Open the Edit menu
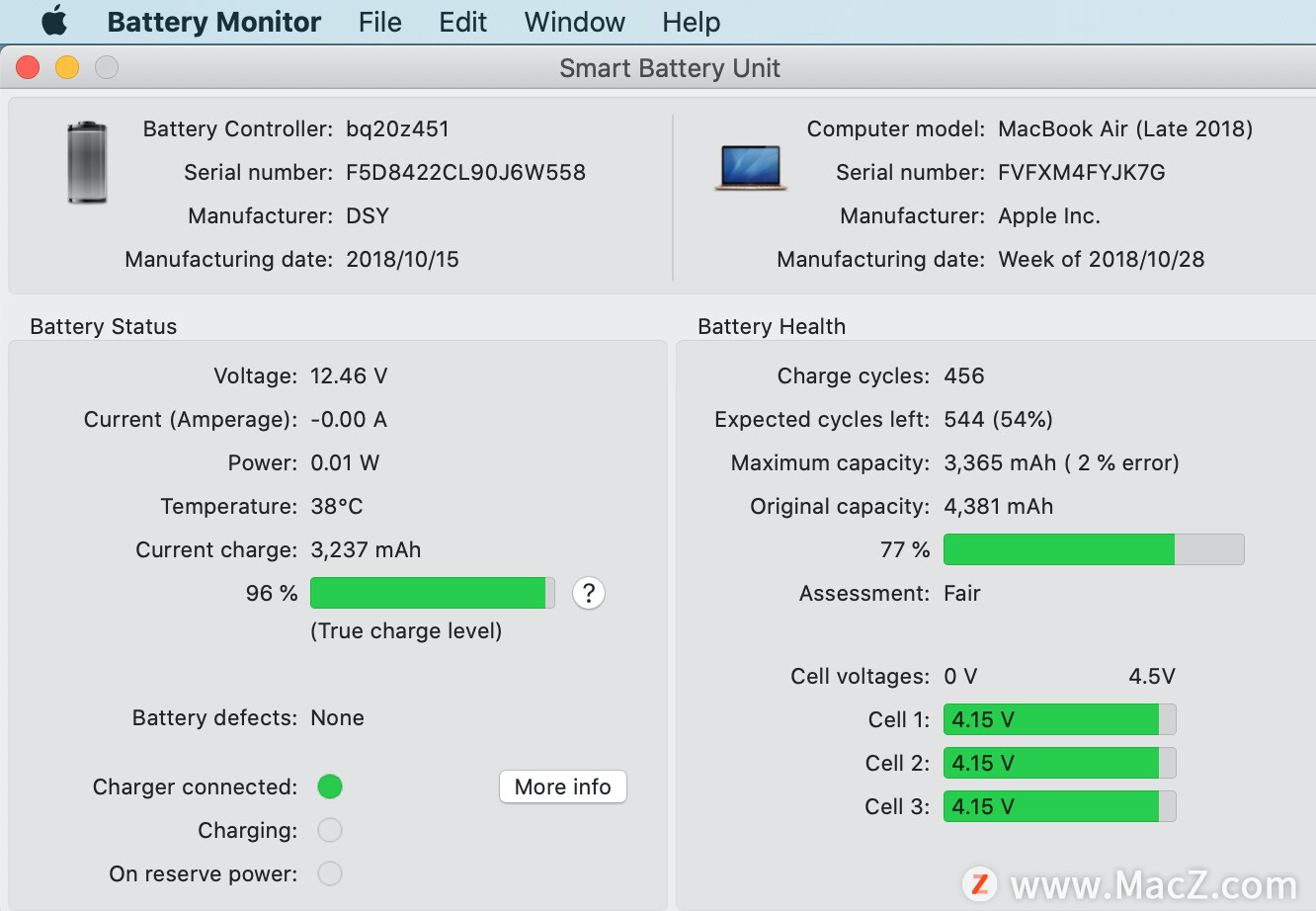 coord(462,22)
